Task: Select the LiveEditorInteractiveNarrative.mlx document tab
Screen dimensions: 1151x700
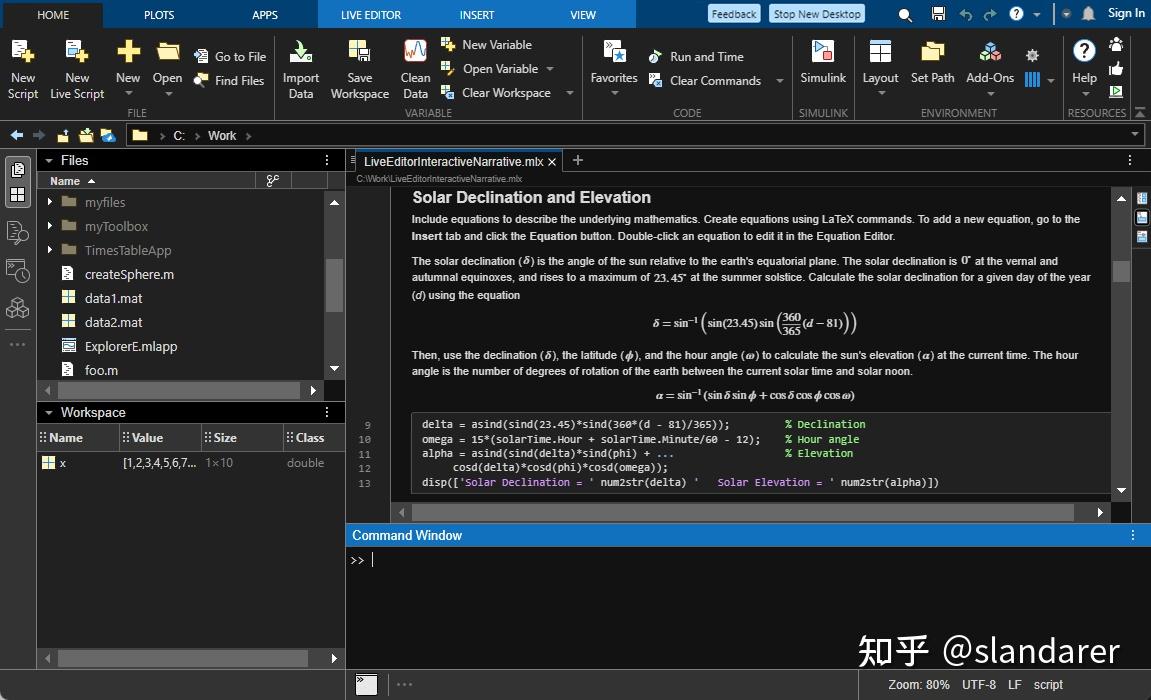Action: tap(455, 161)
